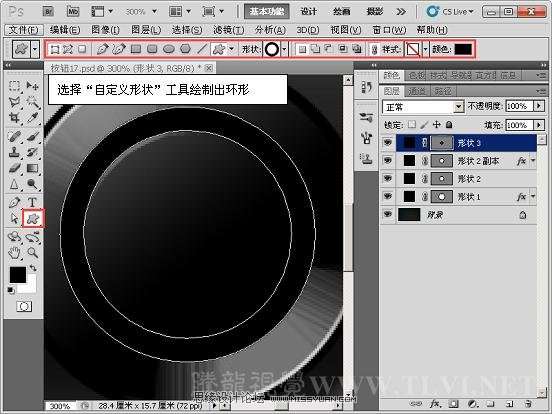Viewport: 552px width, 414px height.
Task: Switch to the 摄影 workspace
Action: [x=375, y=12]
